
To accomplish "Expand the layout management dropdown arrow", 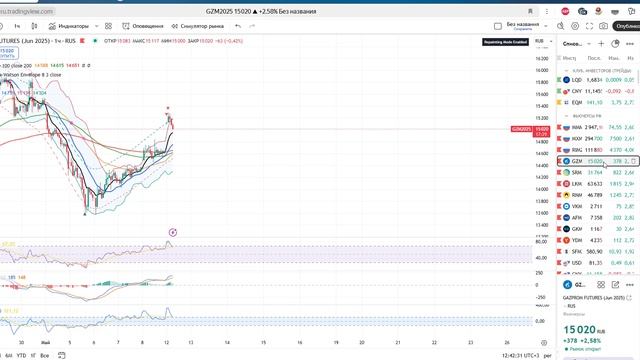I will pyautogui.click(x=546, y=26).
